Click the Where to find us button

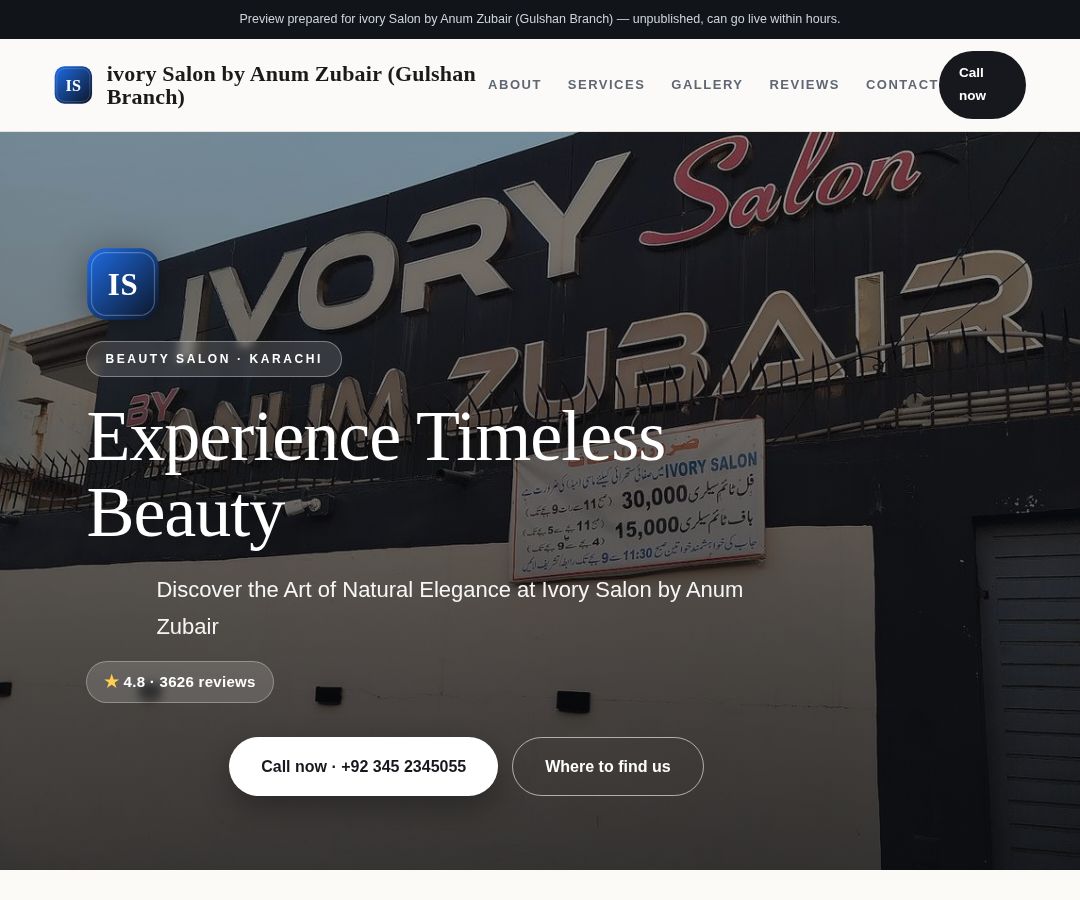tap(608, 766)
